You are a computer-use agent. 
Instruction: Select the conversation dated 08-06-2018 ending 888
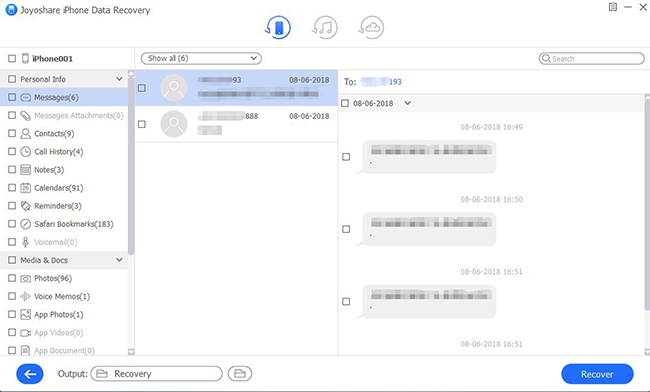pyautogui.click(x=236, y=124)
